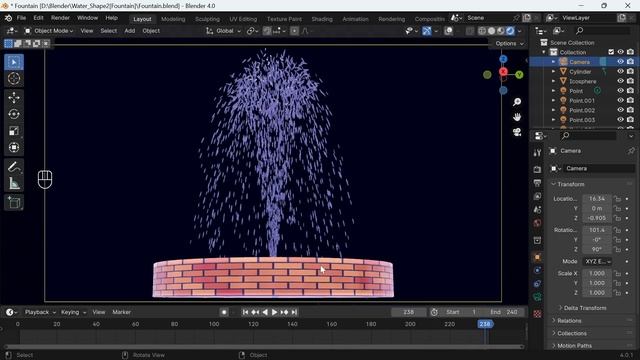Switch to the Modeling workspace tab
This screenshot has height=360, width=640.
click(173, 19)
